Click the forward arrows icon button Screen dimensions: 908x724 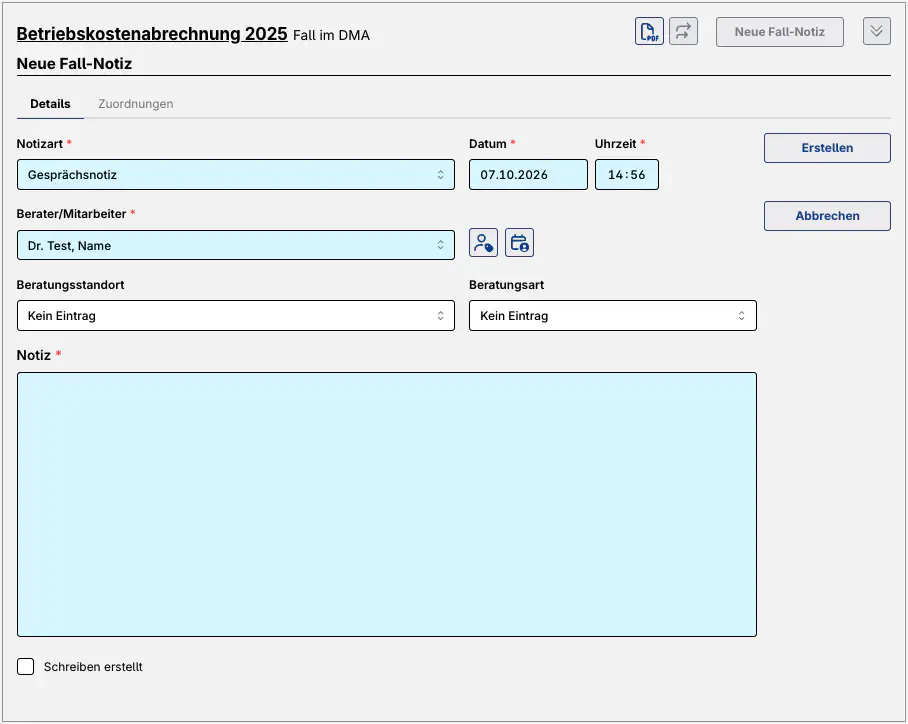(683, 31)
